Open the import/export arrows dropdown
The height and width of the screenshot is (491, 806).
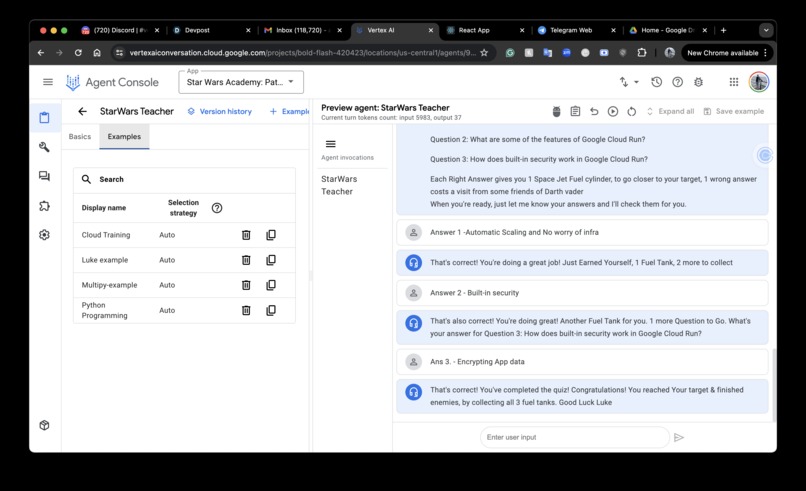coord(628,82)
